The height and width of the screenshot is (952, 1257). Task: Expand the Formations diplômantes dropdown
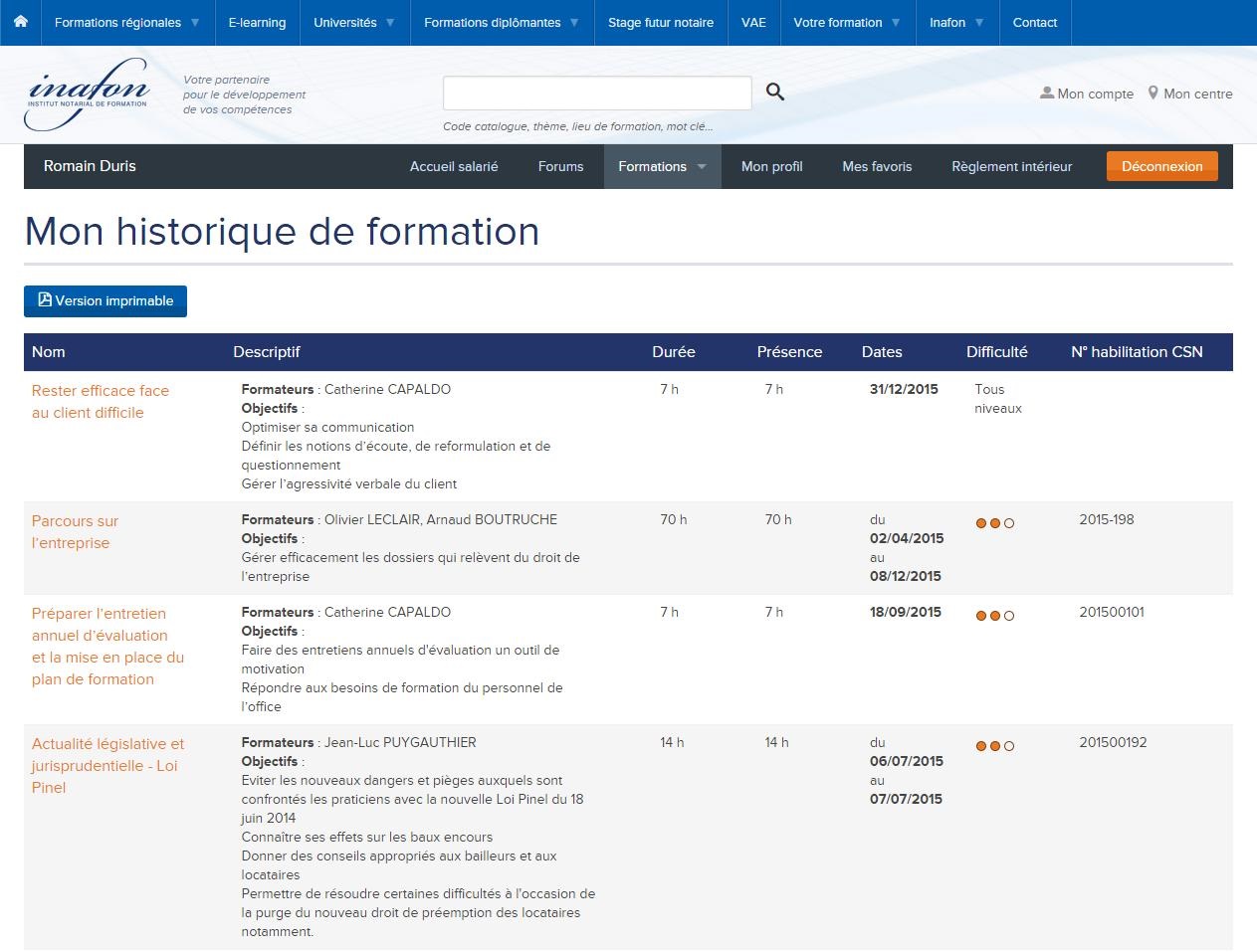[495, 22]
